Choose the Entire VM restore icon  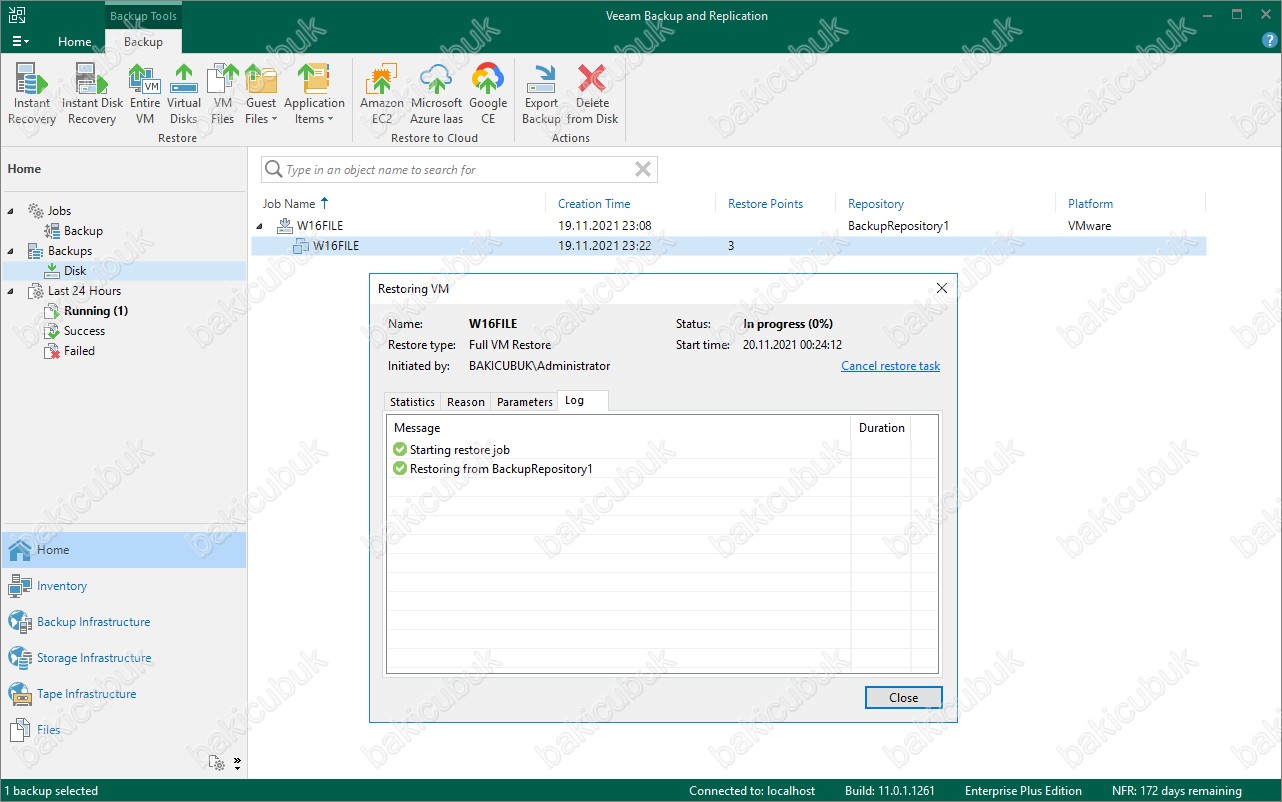click(145, 95)
